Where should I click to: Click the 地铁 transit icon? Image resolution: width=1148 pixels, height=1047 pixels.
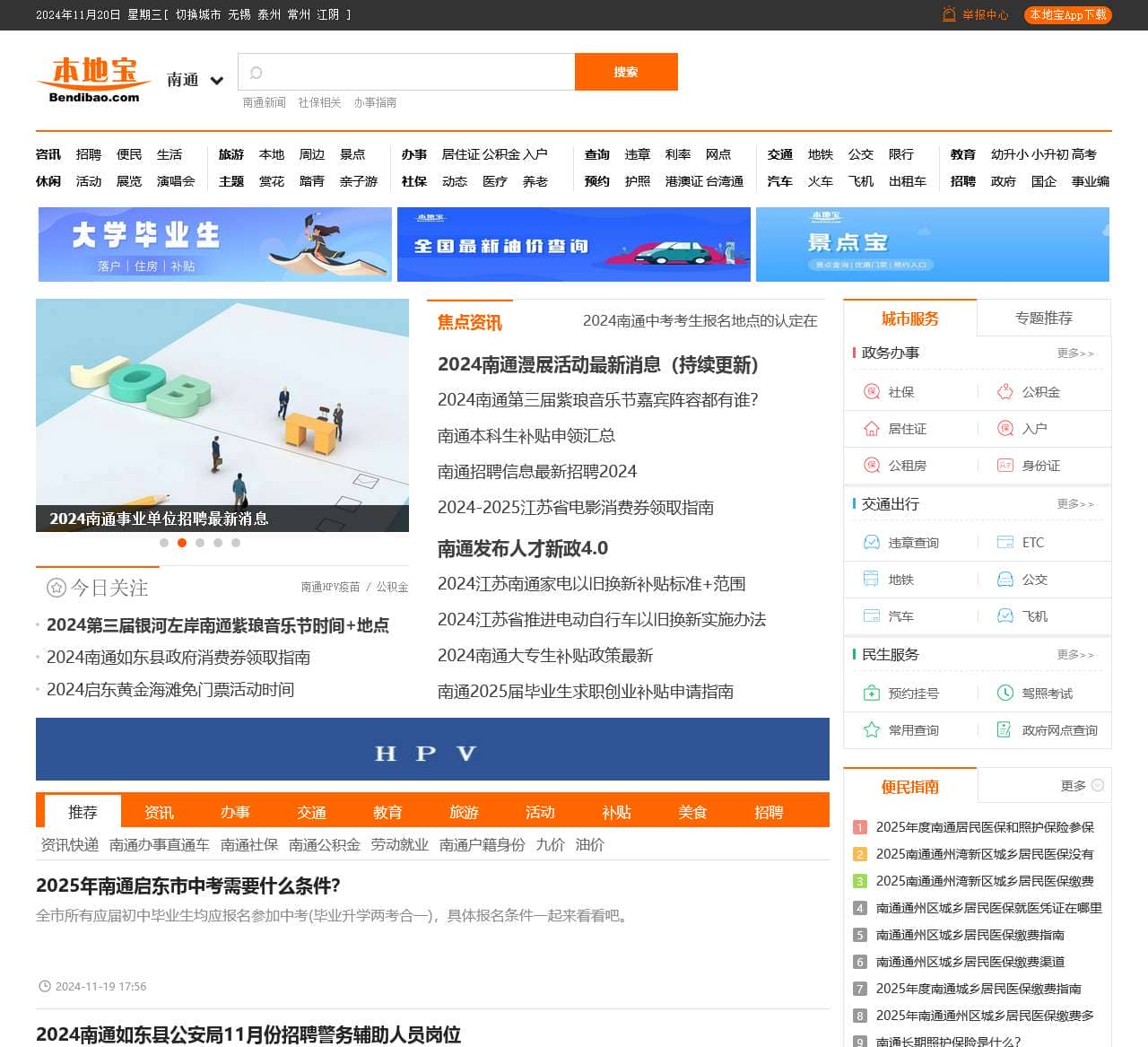pyautogui.click(x=871, y=580)
